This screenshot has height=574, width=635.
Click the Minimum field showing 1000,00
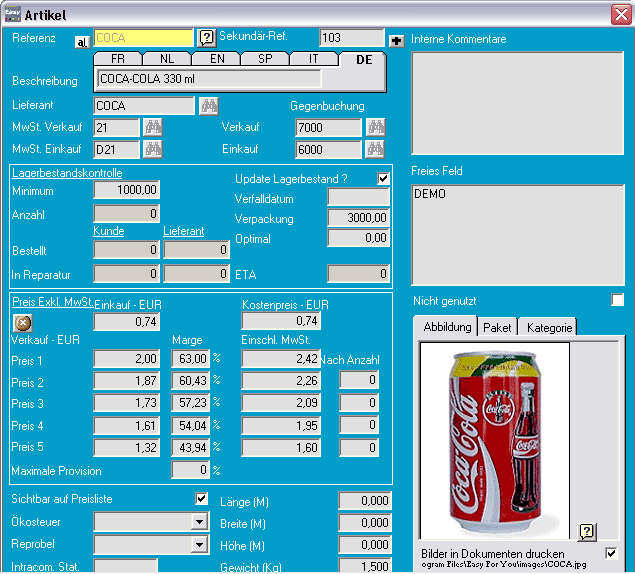127,190
